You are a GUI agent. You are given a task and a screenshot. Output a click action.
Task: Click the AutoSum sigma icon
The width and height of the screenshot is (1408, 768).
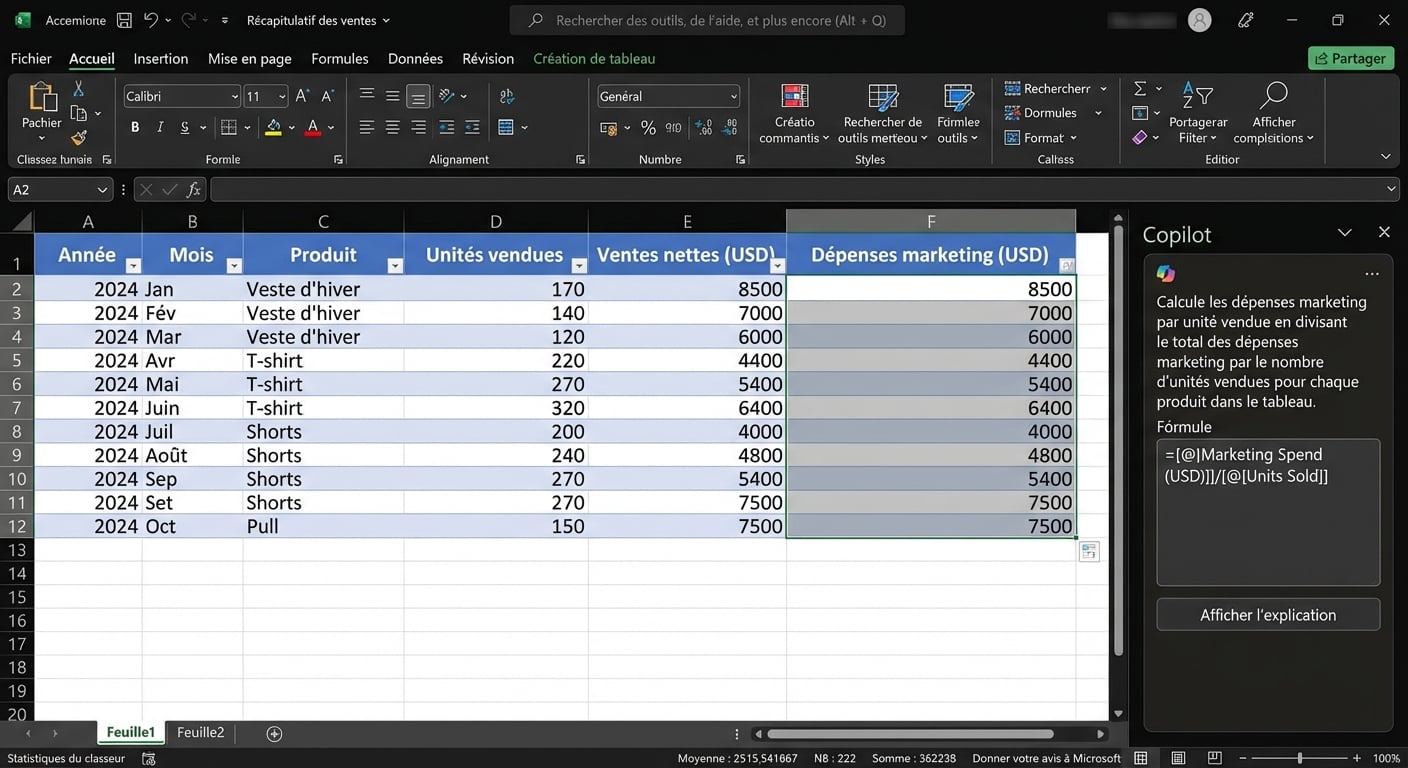pyautogui.click(x=1140, y=88)
